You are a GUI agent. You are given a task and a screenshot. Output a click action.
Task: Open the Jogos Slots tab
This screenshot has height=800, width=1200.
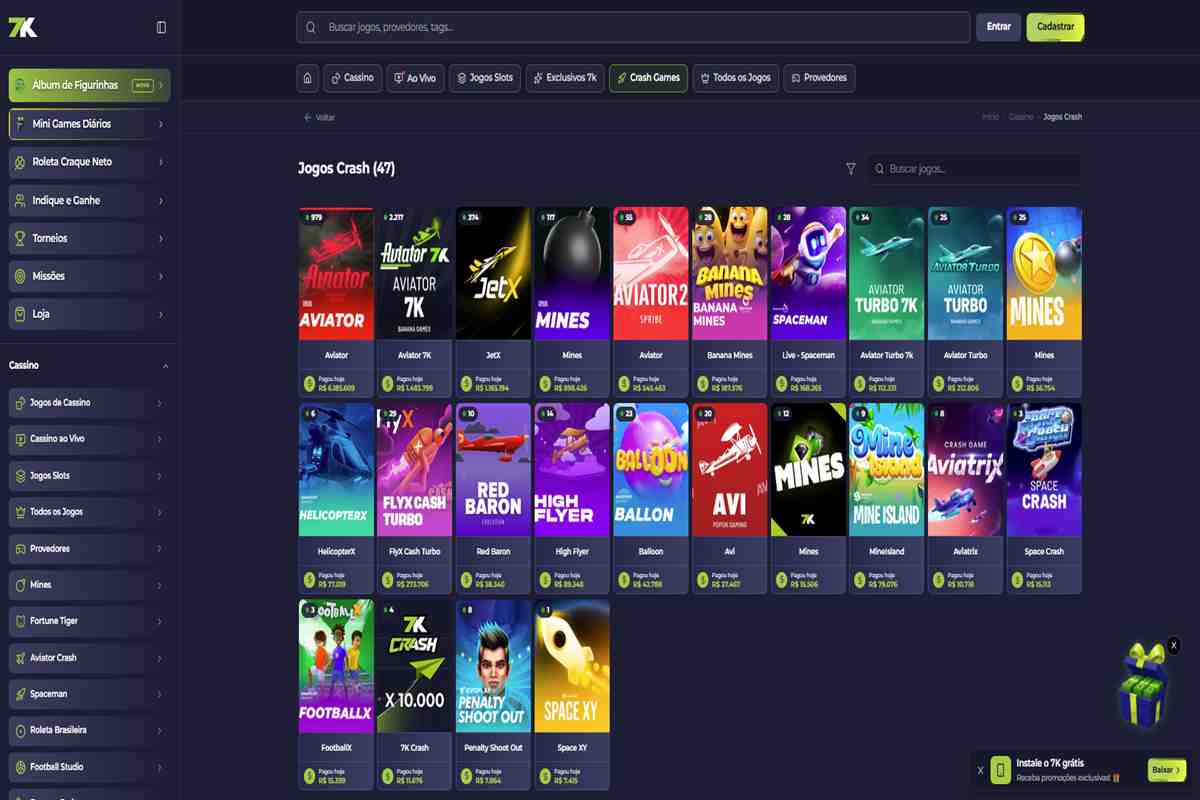[x=485, y=78]
